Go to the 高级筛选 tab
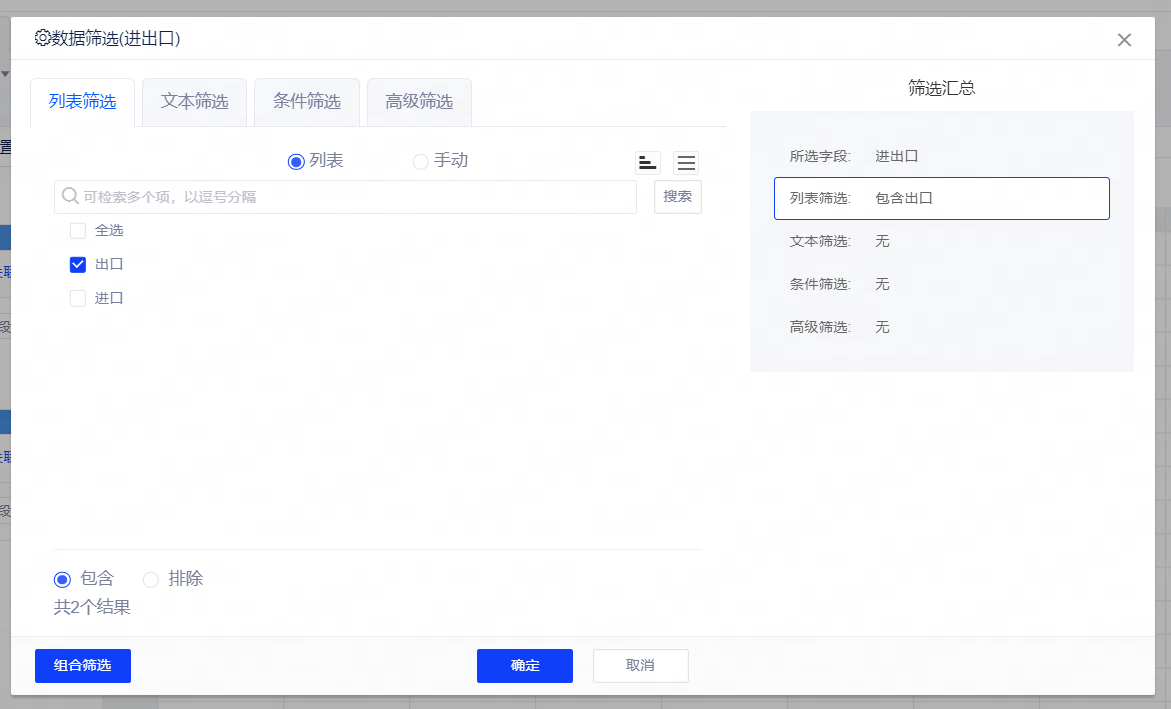Image resolution: width=1171 pixels, height=709 pixels. tap(419, 102)
